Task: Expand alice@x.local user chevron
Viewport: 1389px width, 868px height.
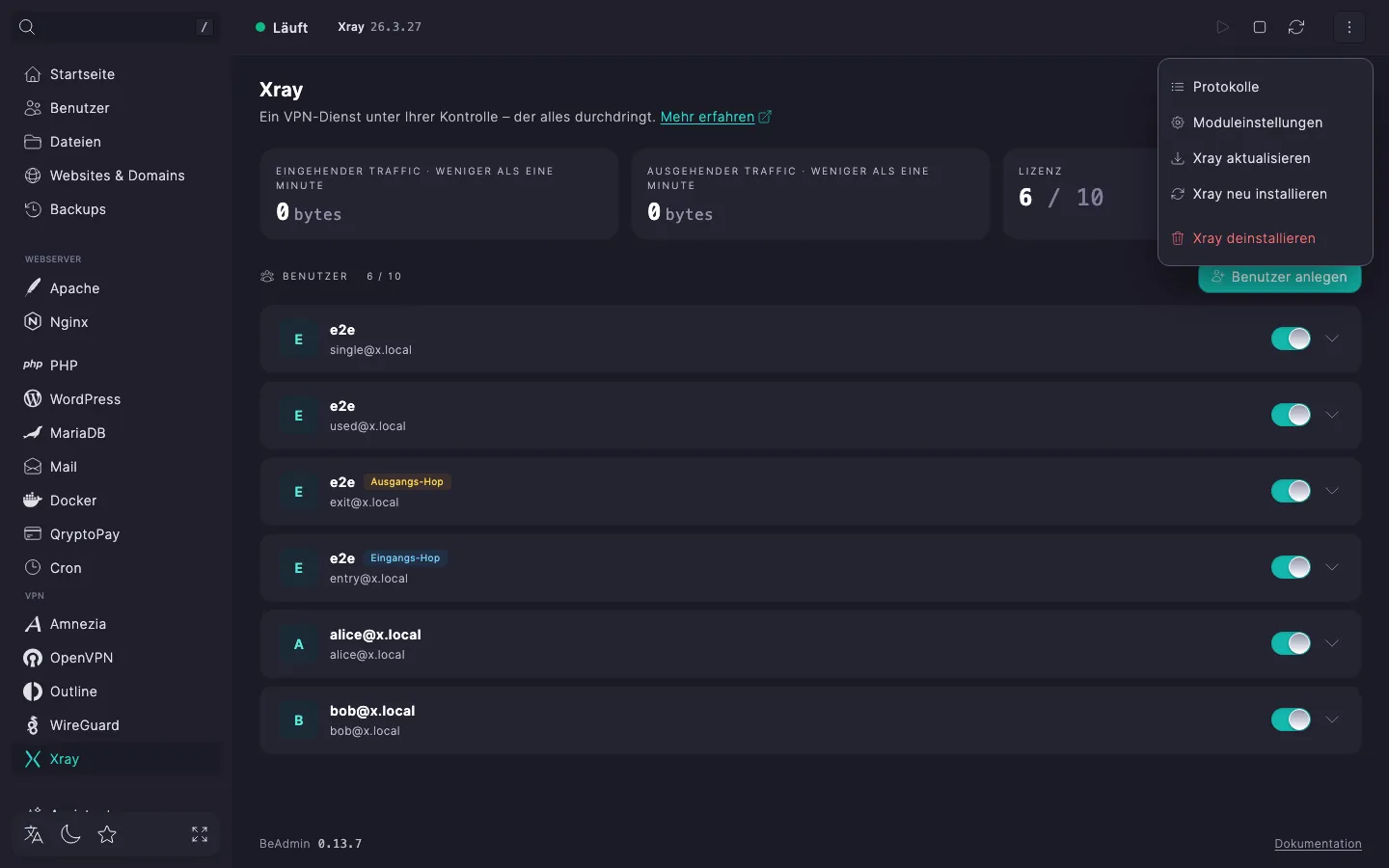Action: coord(1332,643)
